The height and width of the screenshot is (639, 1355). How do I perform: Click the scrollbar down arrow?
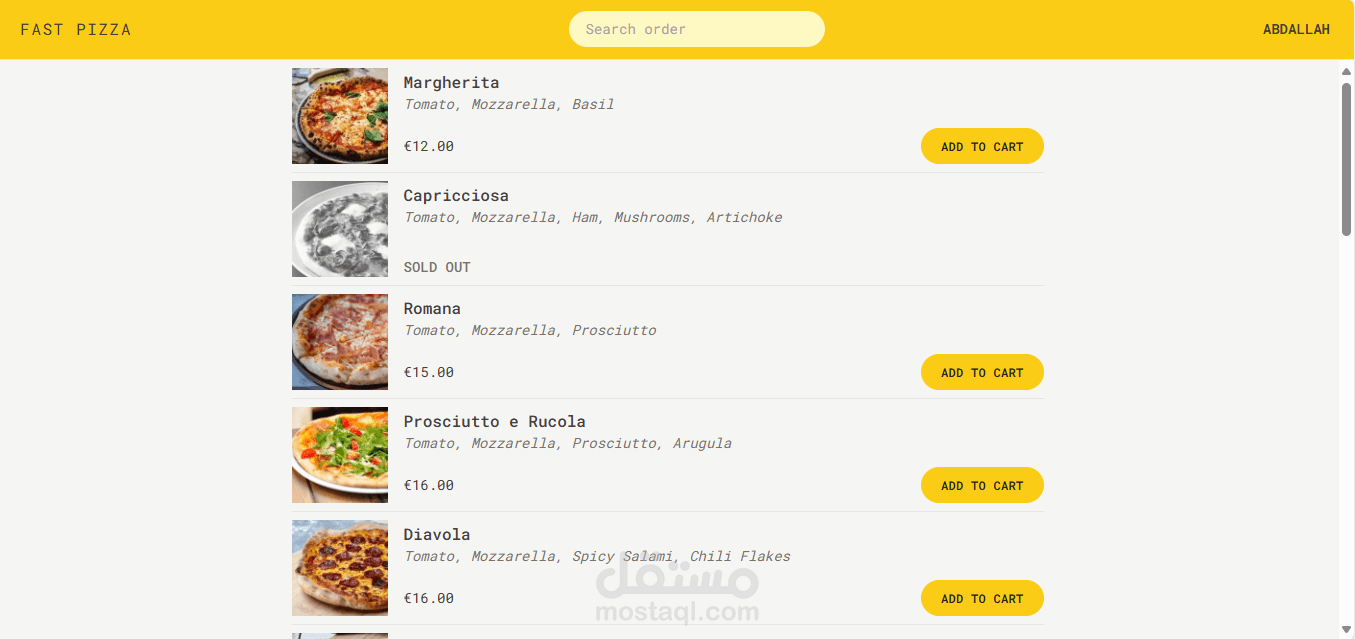[x=1346, y=629]
